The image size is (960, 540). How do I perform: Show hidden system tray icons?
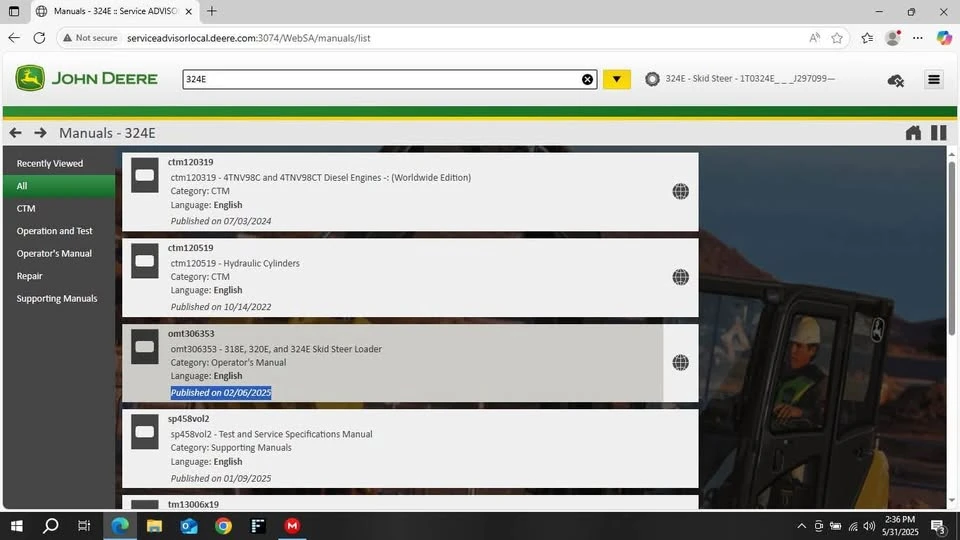pos(801,526)
